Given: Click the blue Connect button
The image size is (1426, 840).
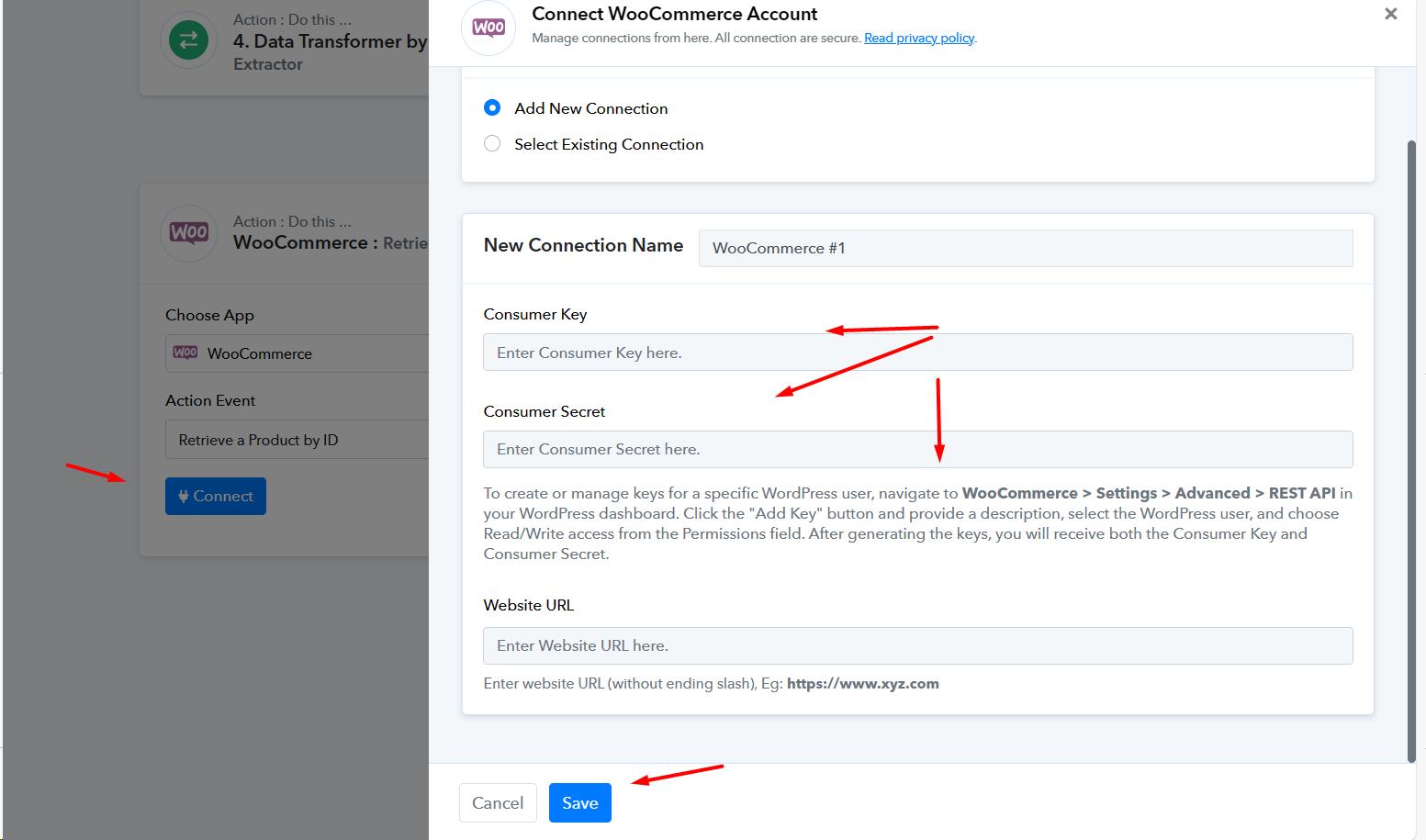Looking at the screenshot, I should 216,496.
